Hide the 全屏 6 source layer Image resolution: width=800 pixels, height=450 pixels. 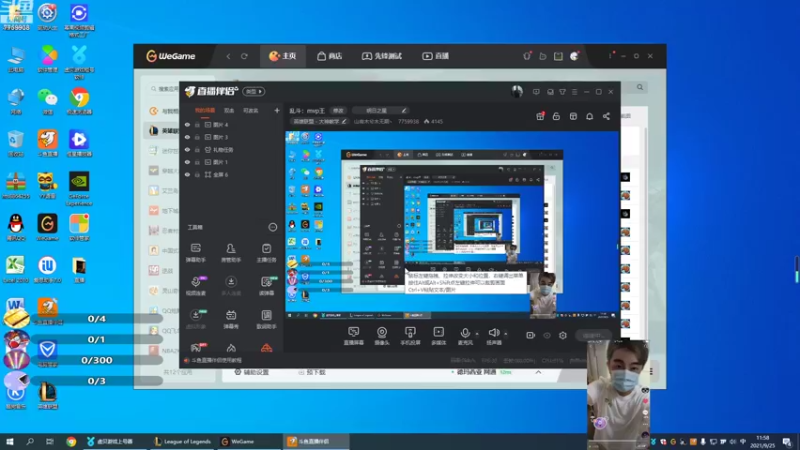pyautogui.click(x=187, y=174)
